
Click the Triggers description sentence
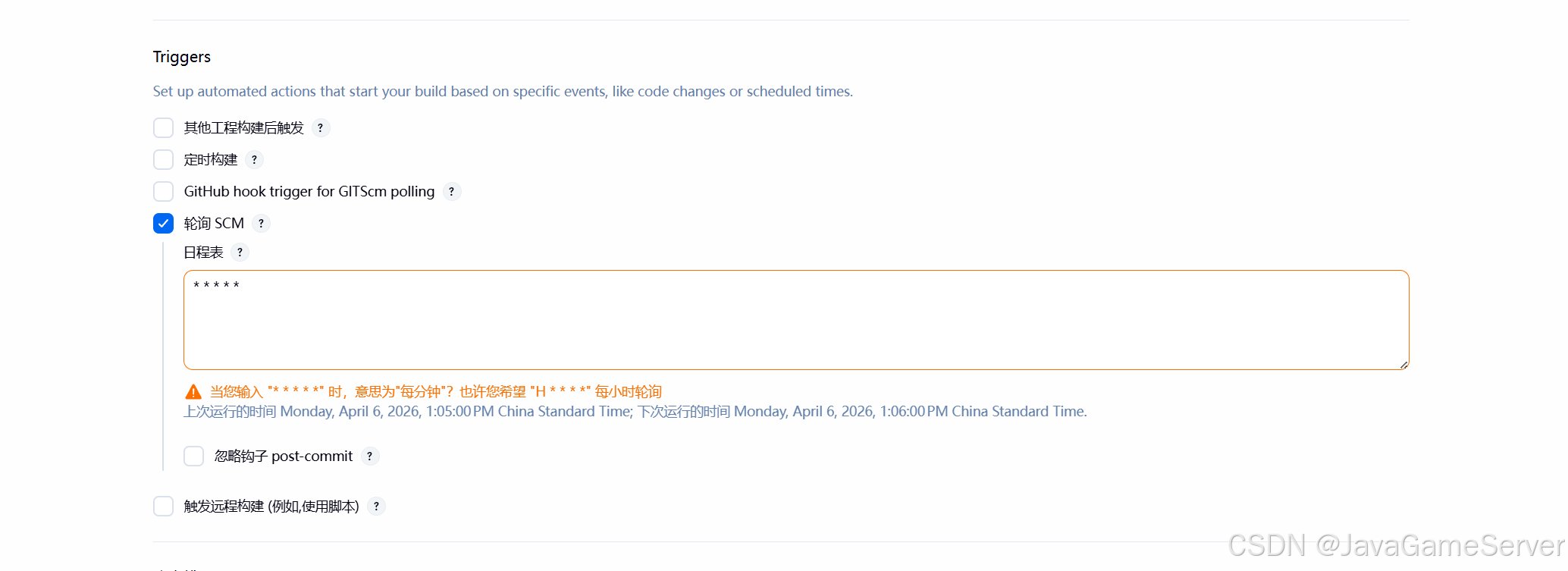pyautogui.click(x=503, y=92)
